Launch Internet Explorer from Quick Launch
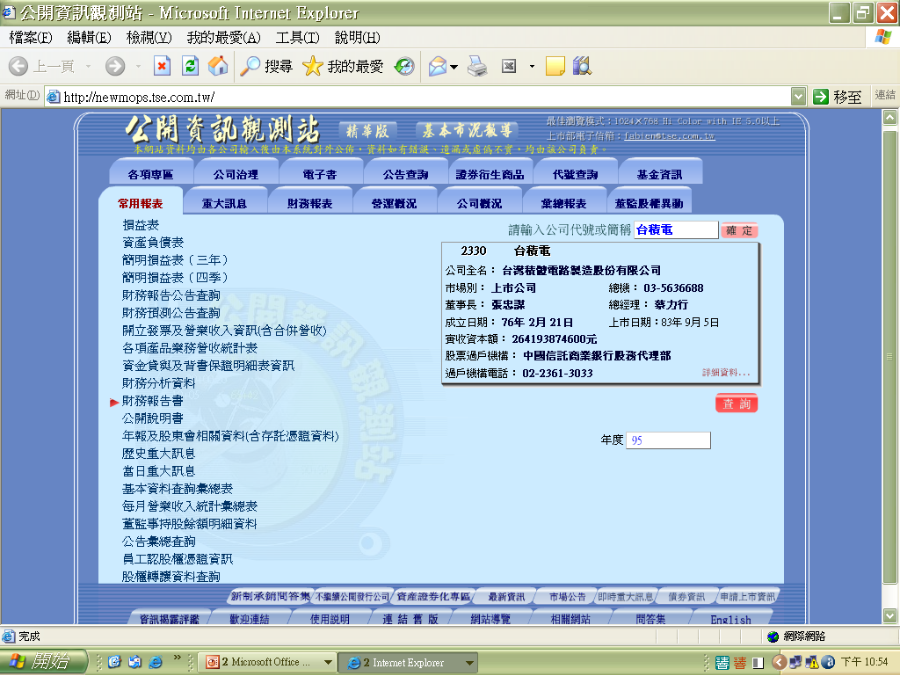Image resolution: width=900 pixels, height=675 pixels. click(156, 662)
